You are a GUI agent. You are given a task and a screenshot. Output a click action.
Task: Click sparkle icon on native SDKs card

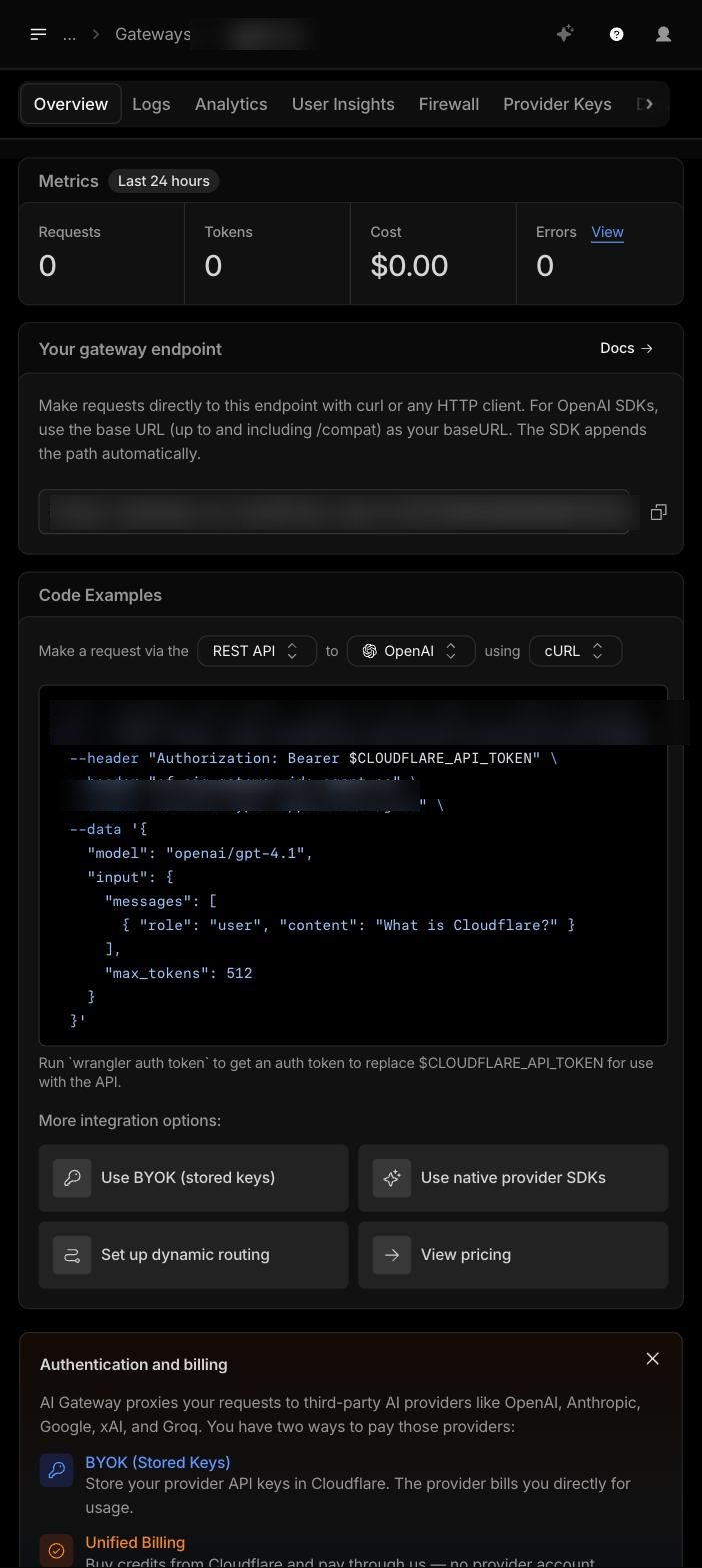392,1178
